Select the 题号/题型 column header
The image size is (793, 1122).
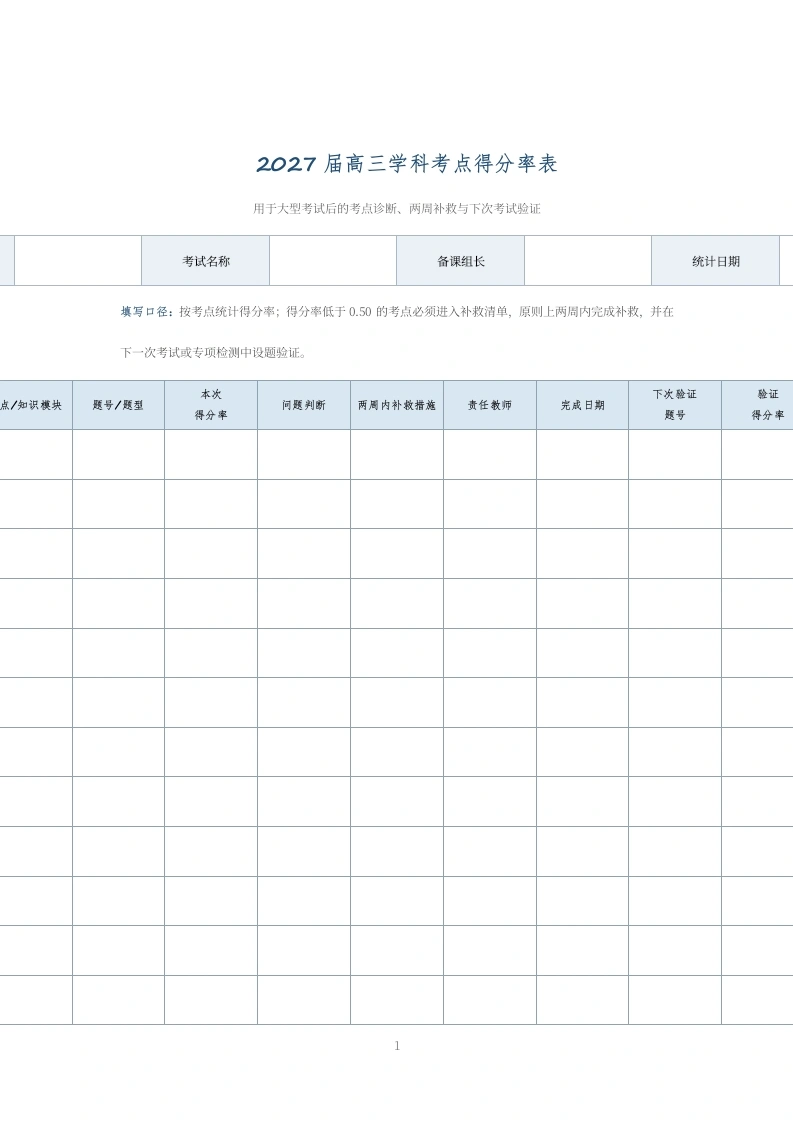coord(118,405)
